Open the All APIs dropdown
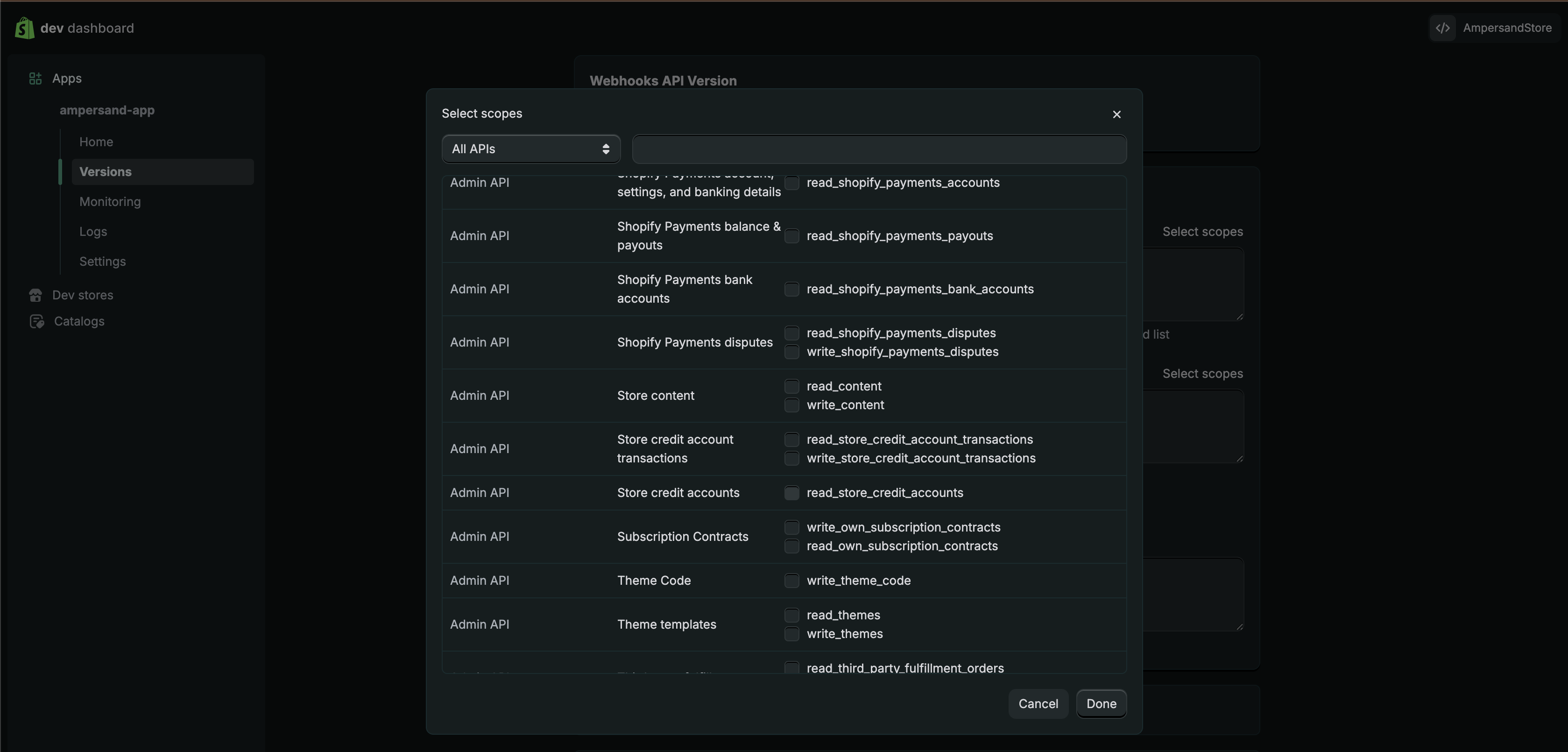The height and width of the screenshot is (752, 1568). (x=530, y=149)
